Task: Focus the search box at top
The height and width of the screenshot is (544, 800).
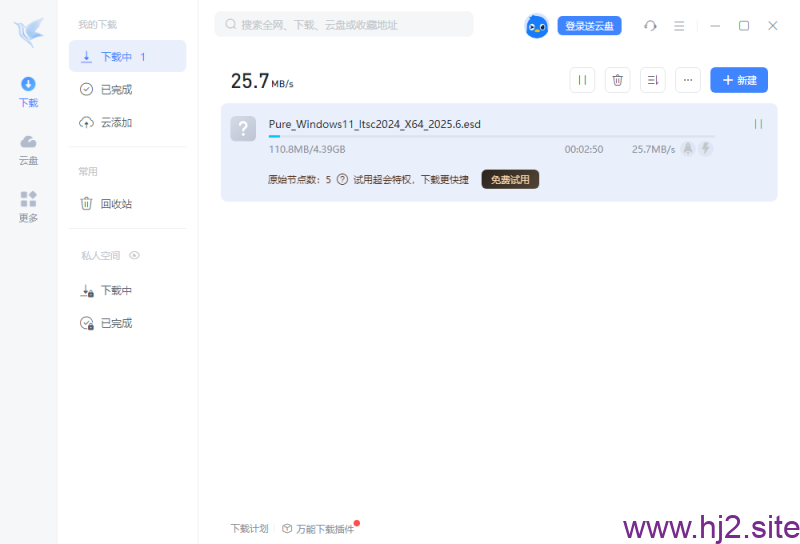Action: 344,24
